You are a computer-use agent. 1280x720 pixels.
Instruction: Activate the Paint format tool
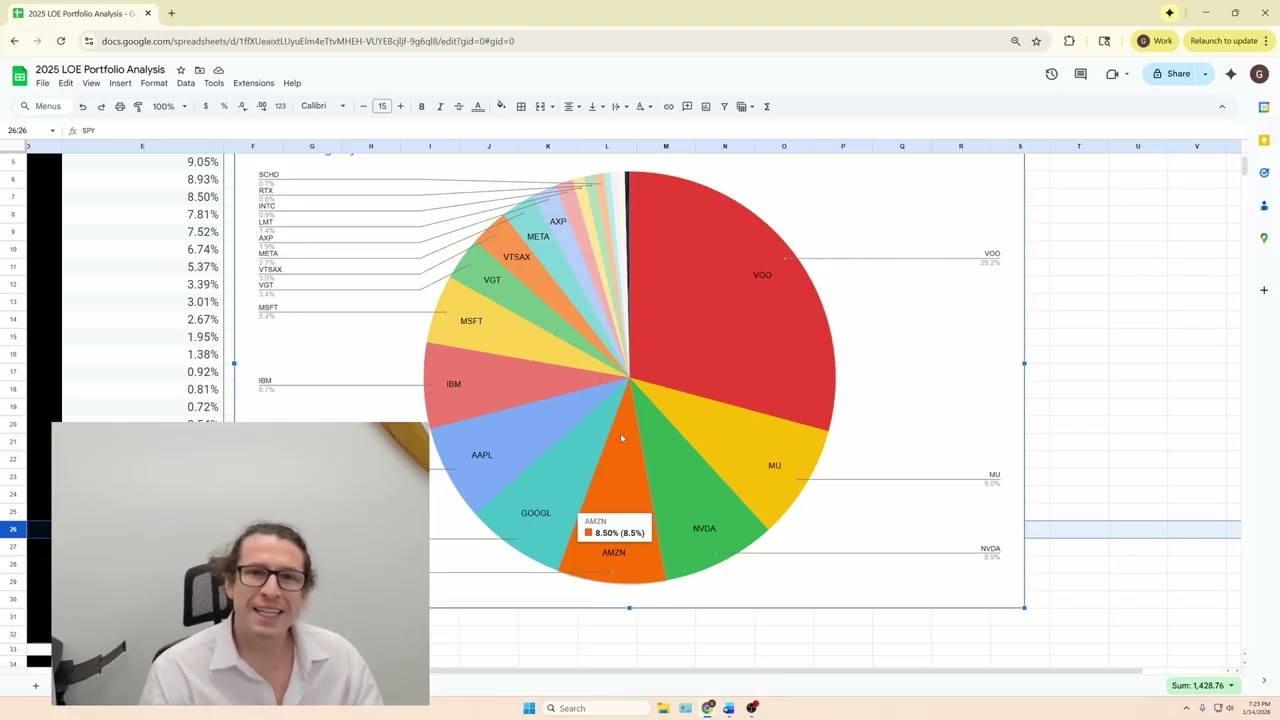click(138, 106)
